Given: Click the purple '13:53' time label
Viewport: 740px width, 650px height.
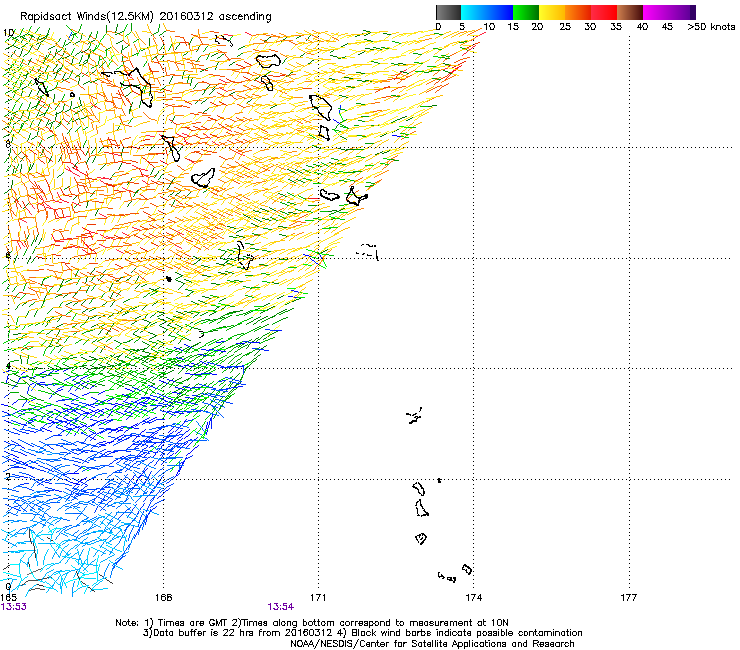Looking at the screenshot, I should click(14, 607).
